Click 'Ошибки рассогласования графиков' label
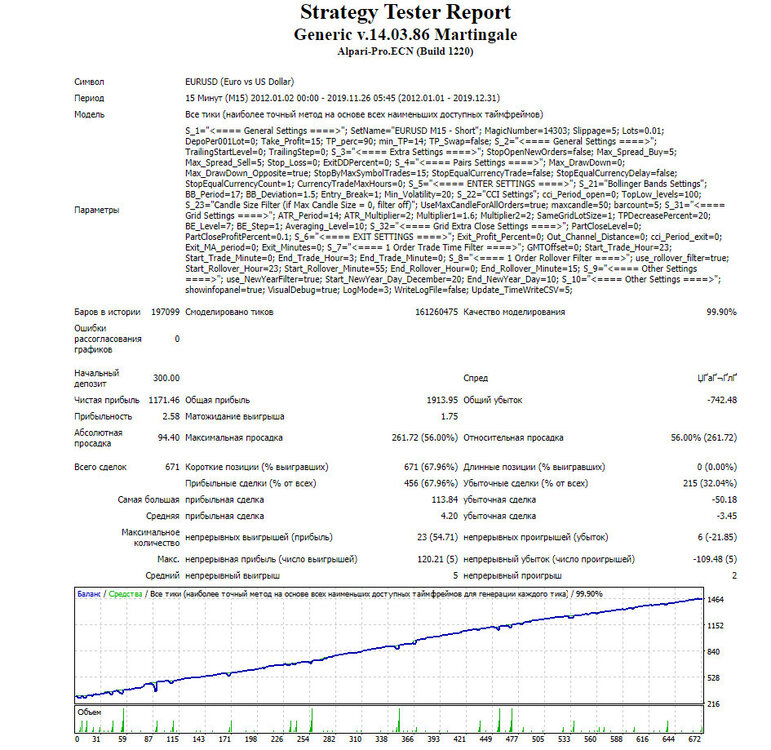Screen dimensions: 771x750 (108, 339)
